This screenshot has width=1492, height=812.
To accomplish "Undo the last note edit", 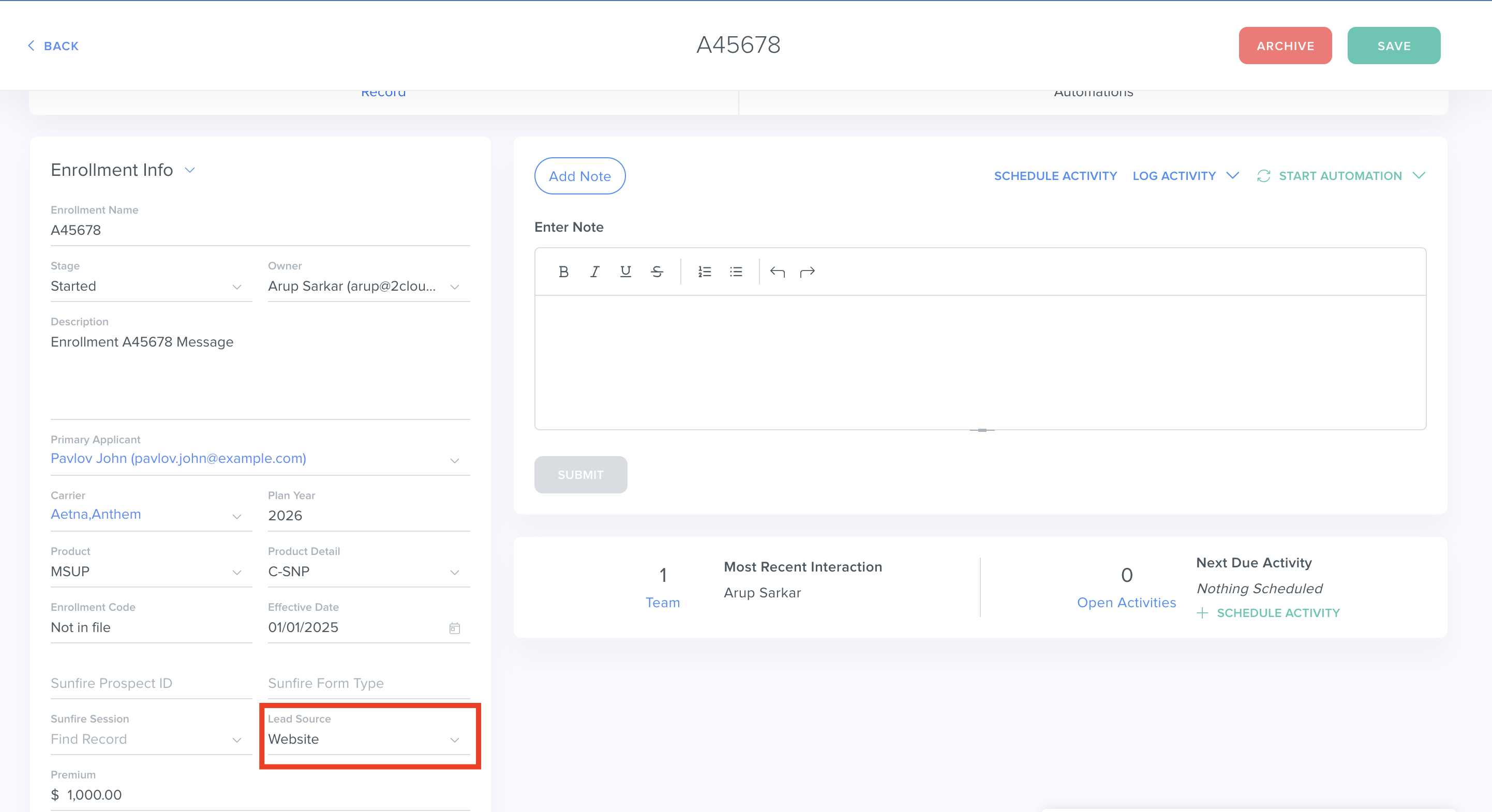I will click(777, 272).
